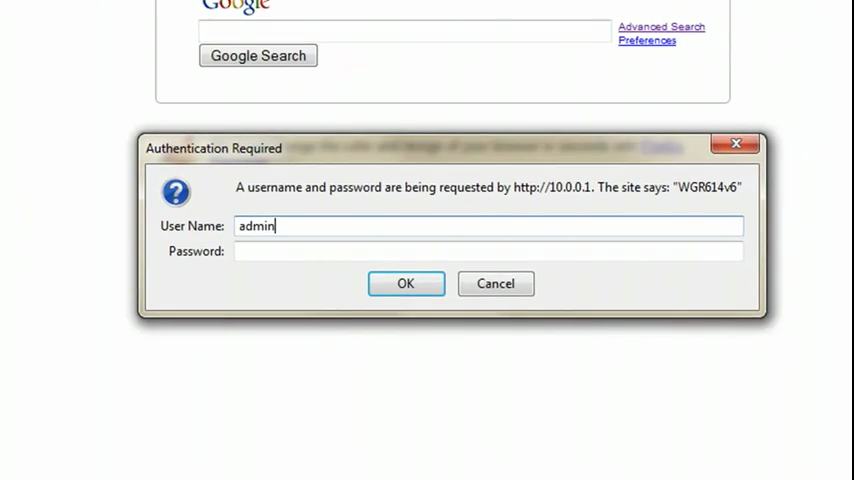Open the Preferences link
The width and height of the screenshot is (854, 480).
[x=647, y=41]
